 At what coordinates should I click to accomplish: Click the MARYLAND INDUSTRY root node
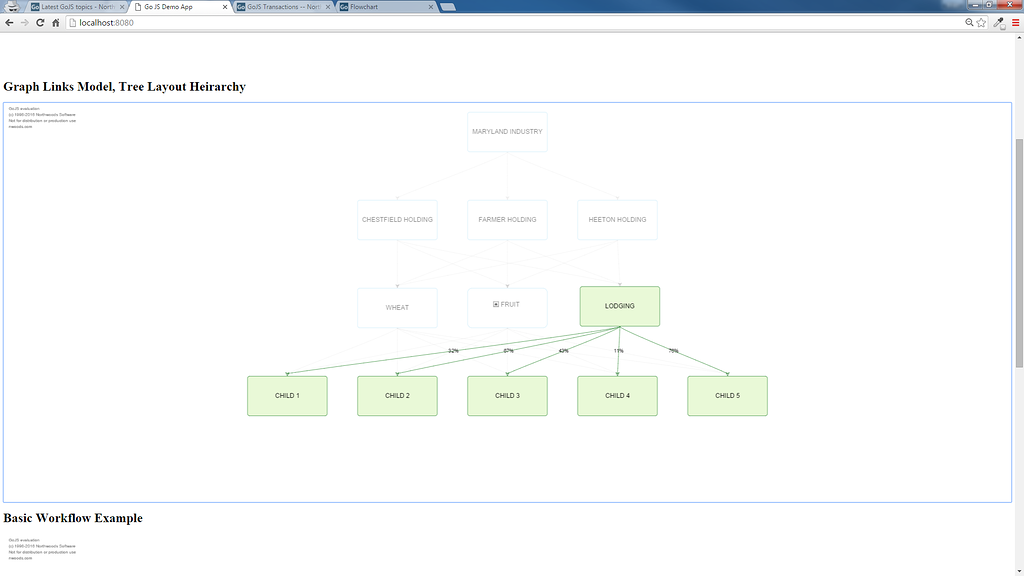click(507, 132)
